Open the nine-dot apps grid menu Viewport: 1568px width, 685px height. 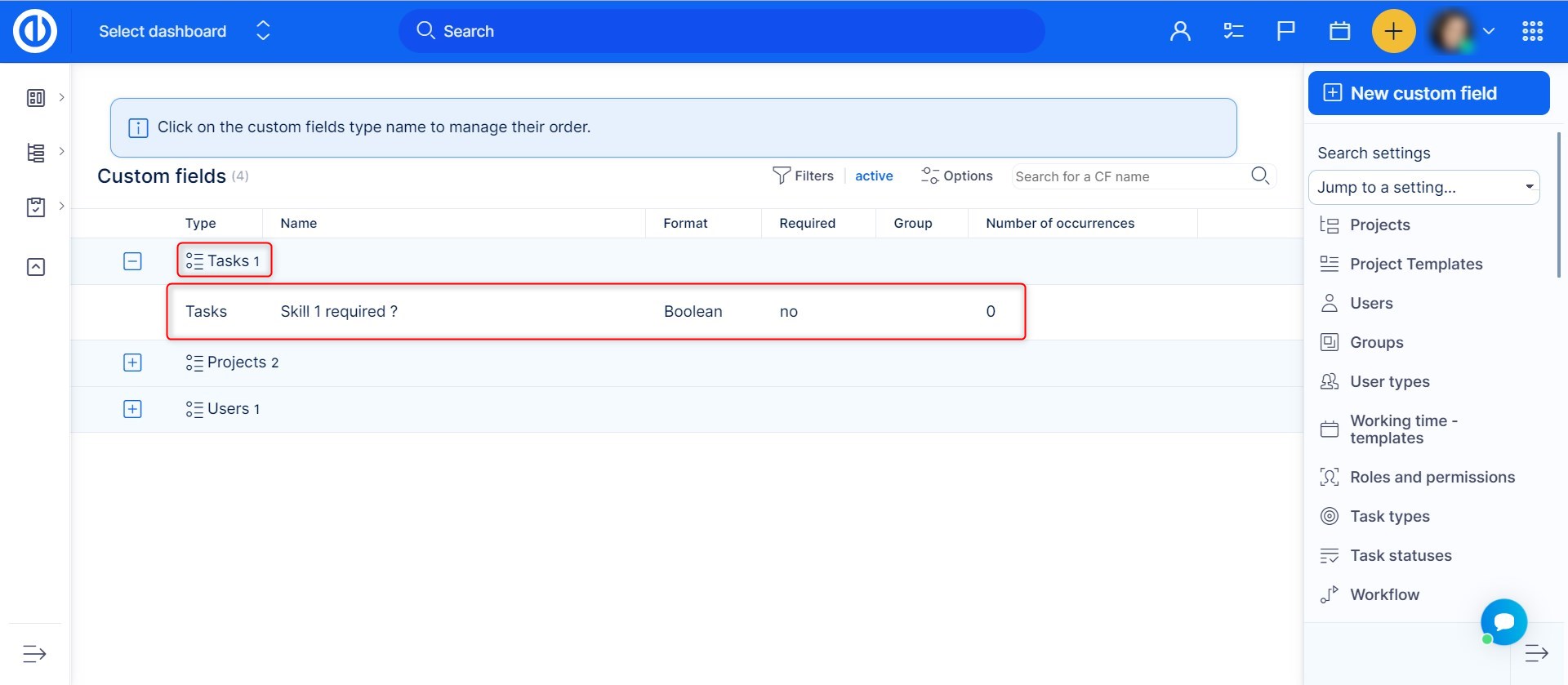pyautogui.click(x=1532, y=32)
